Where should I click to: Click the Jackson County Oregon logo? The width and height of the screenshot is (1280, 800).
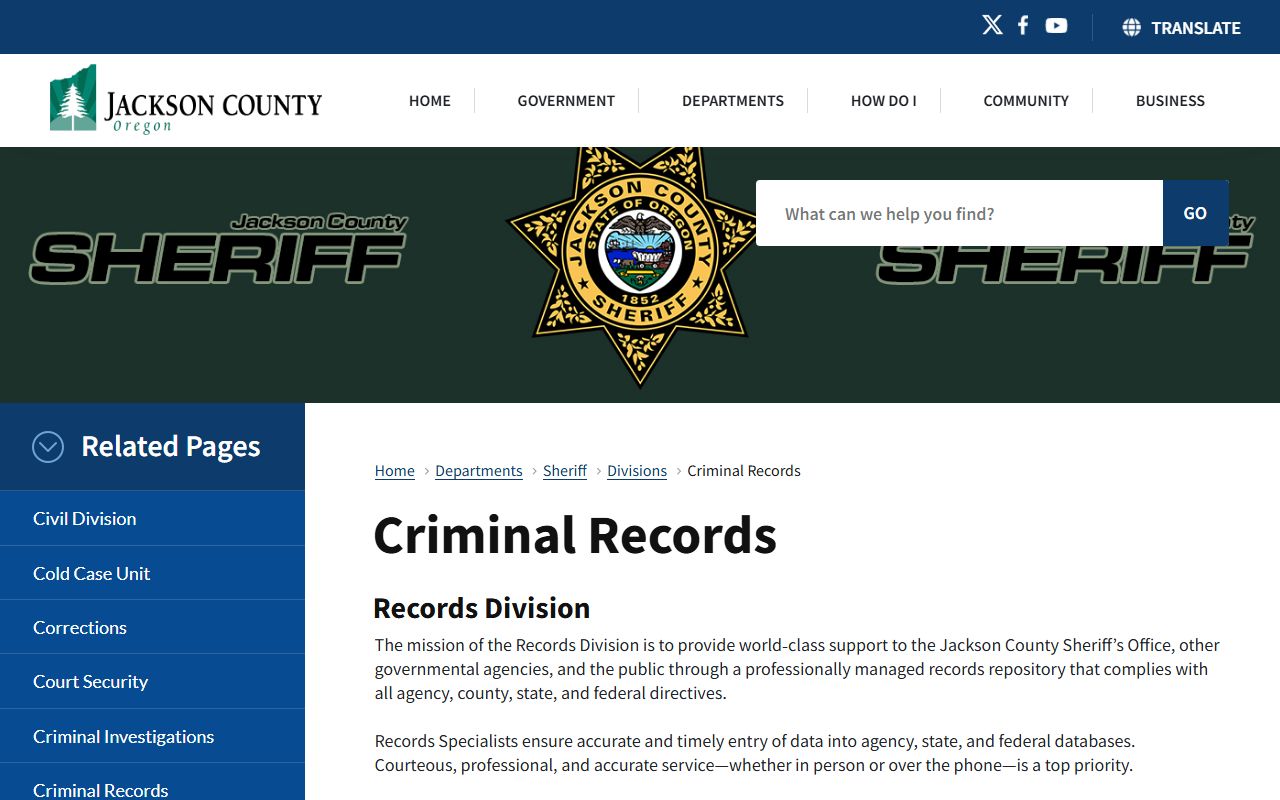[x=186, y=99]
